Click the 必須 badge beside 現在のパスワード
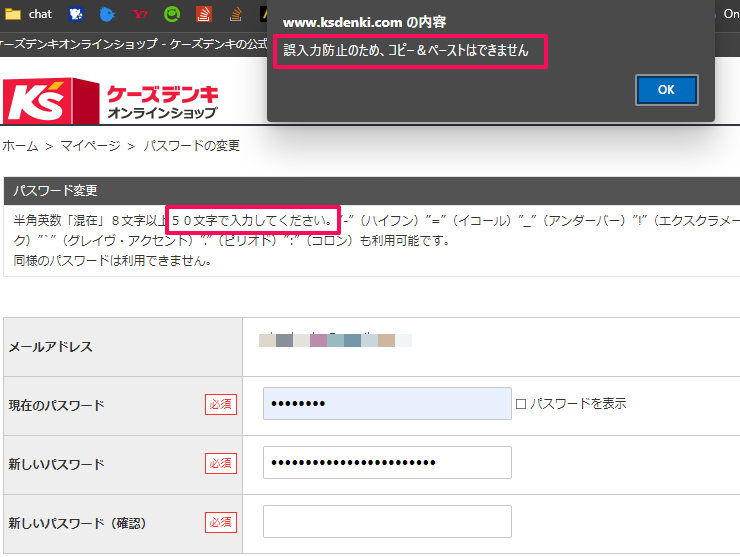 [x=221, y=405]
